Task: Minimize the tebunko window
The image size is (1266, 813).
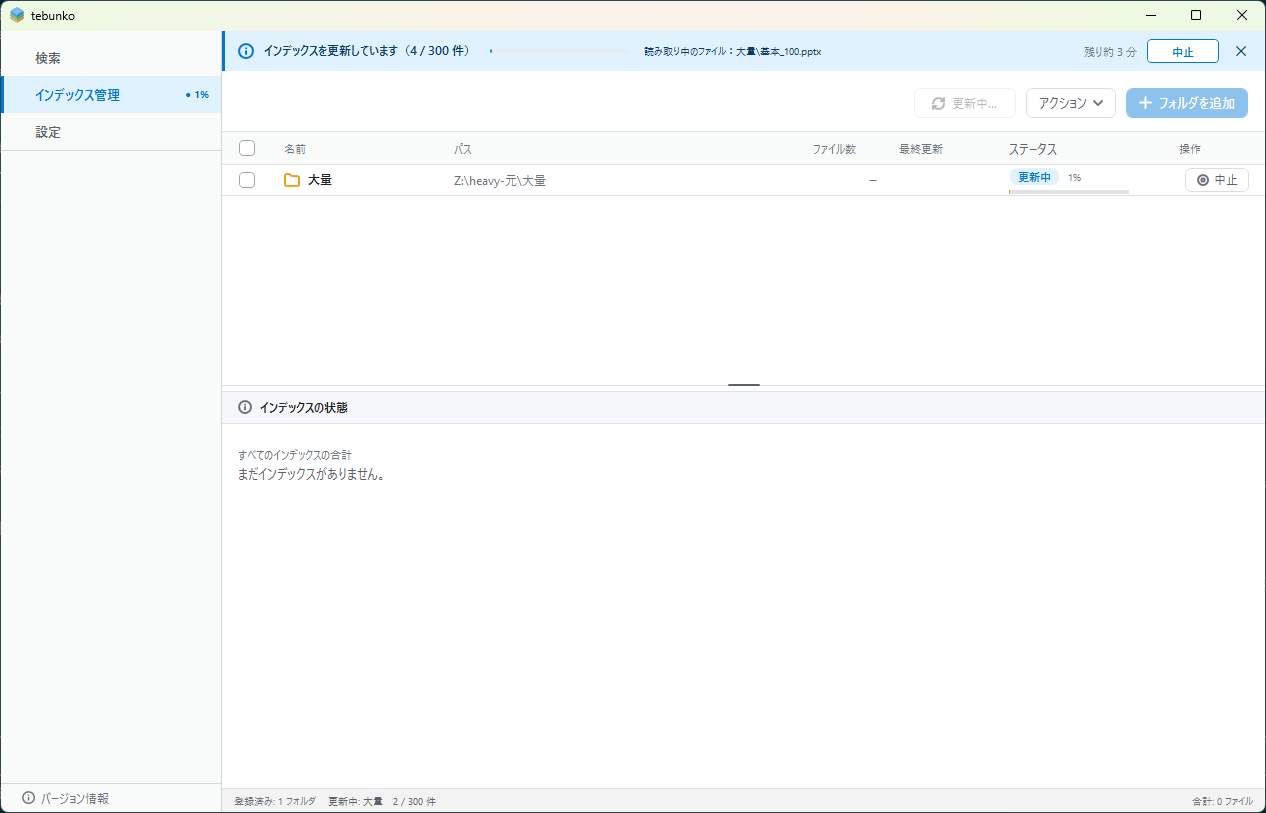Action: (x=1151, y=15)
